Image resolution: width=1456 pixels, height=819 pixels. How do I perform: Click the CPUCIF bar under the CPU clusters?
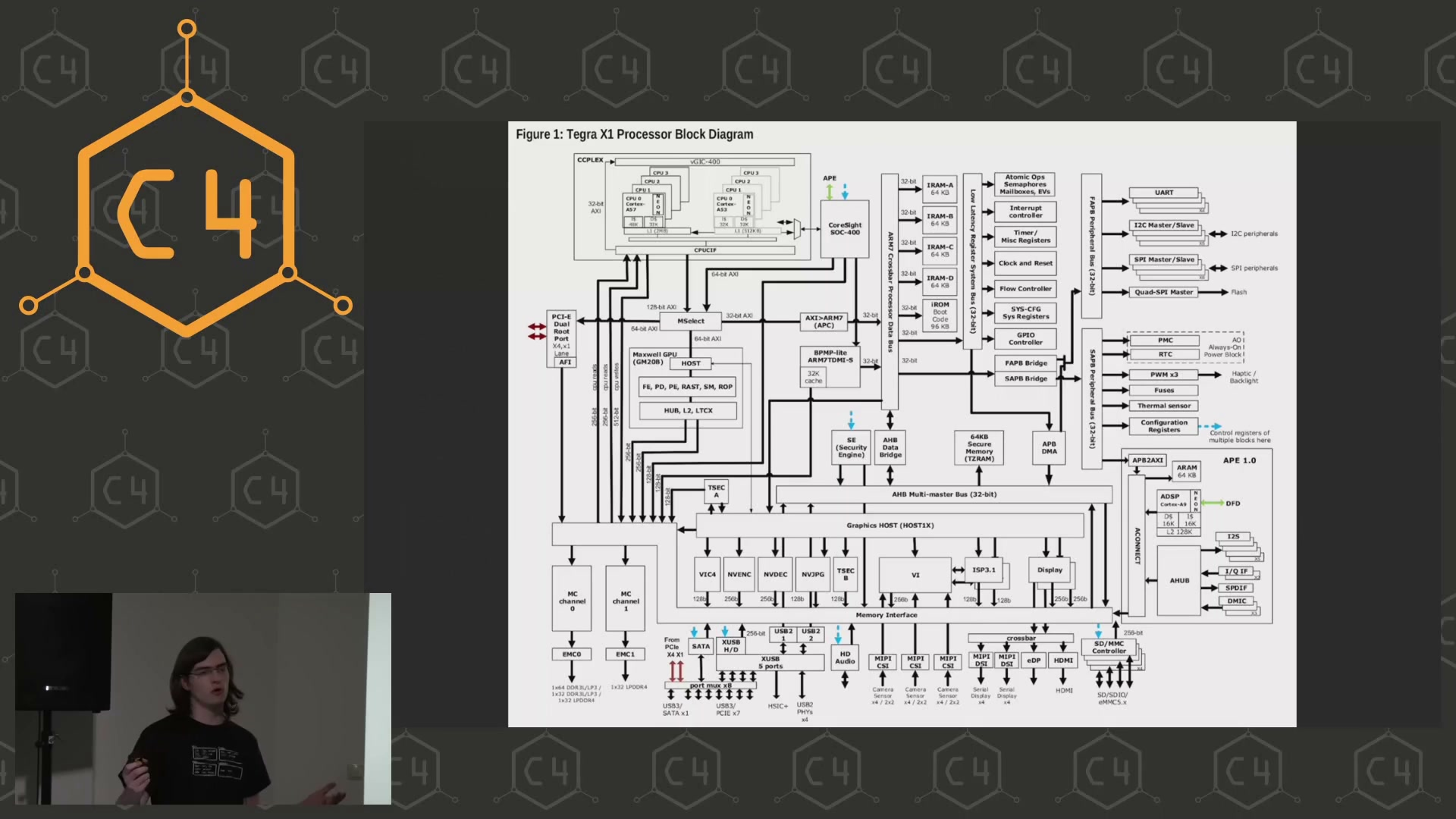pos(704,250)
